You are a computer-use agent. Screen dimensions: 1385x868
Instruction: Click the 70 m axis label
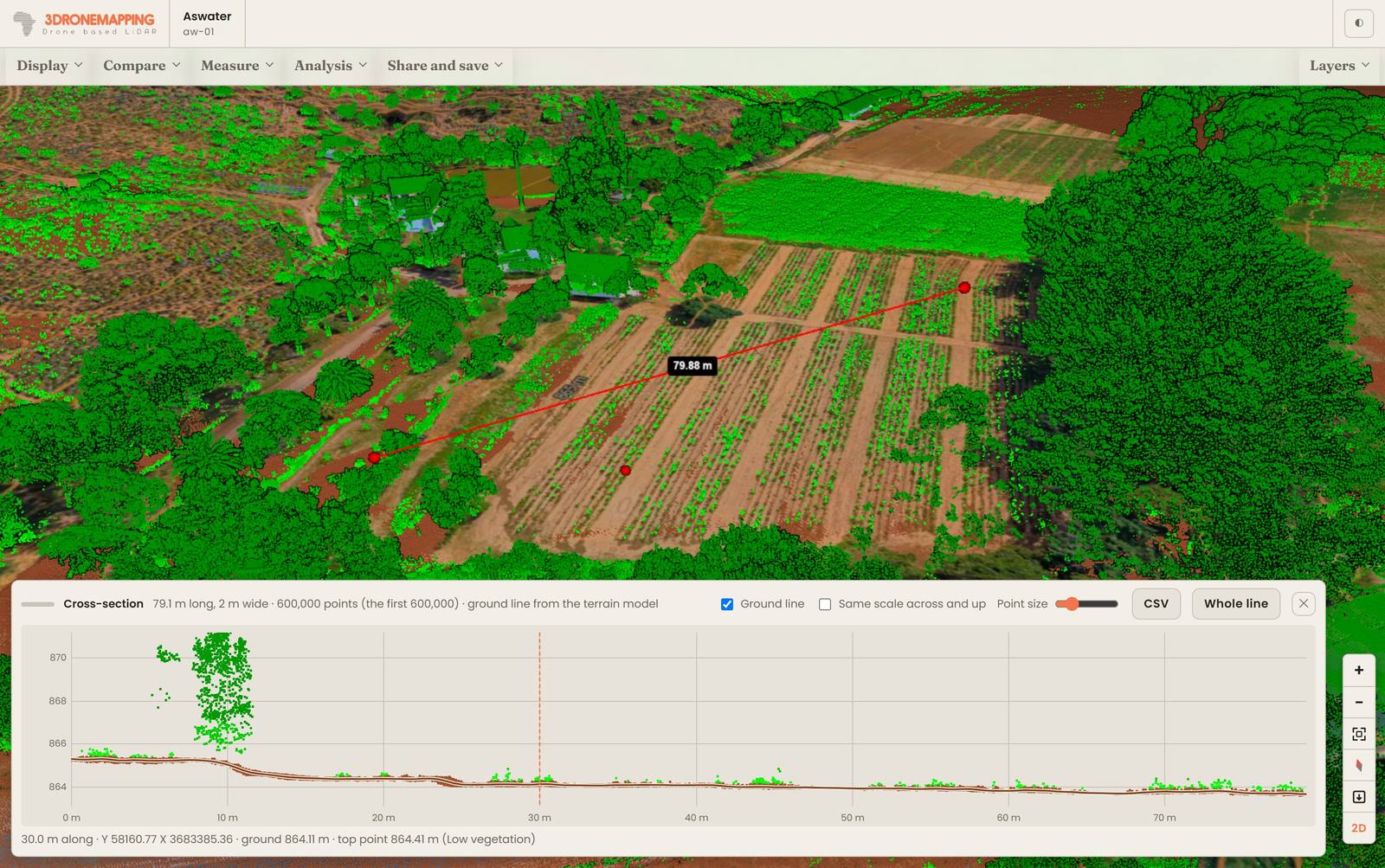tap(1164, 818)
